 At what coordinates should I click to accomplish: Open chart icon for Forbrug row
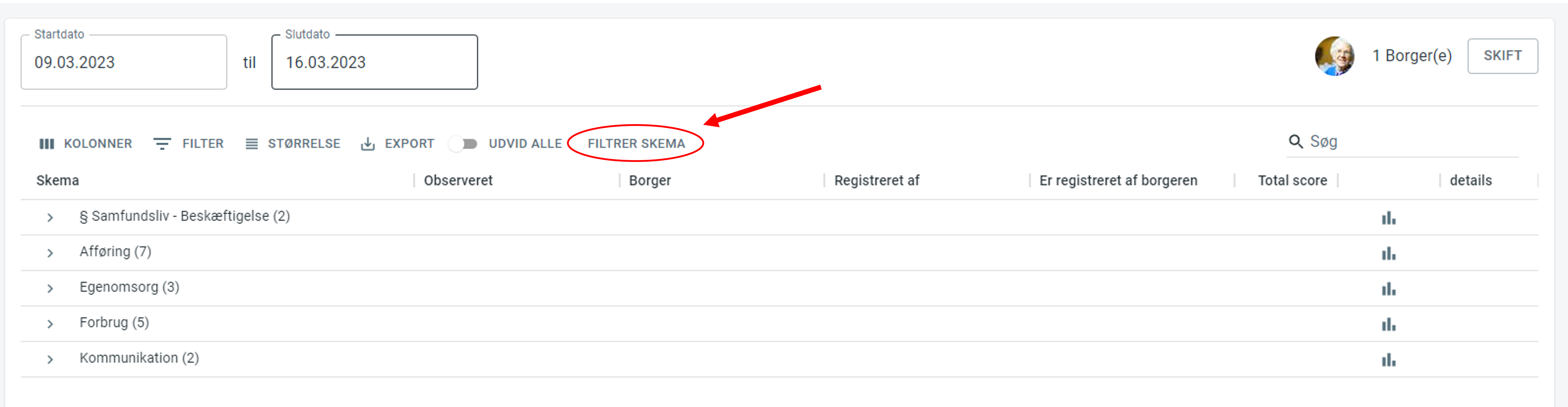[x=1388, y=324]
